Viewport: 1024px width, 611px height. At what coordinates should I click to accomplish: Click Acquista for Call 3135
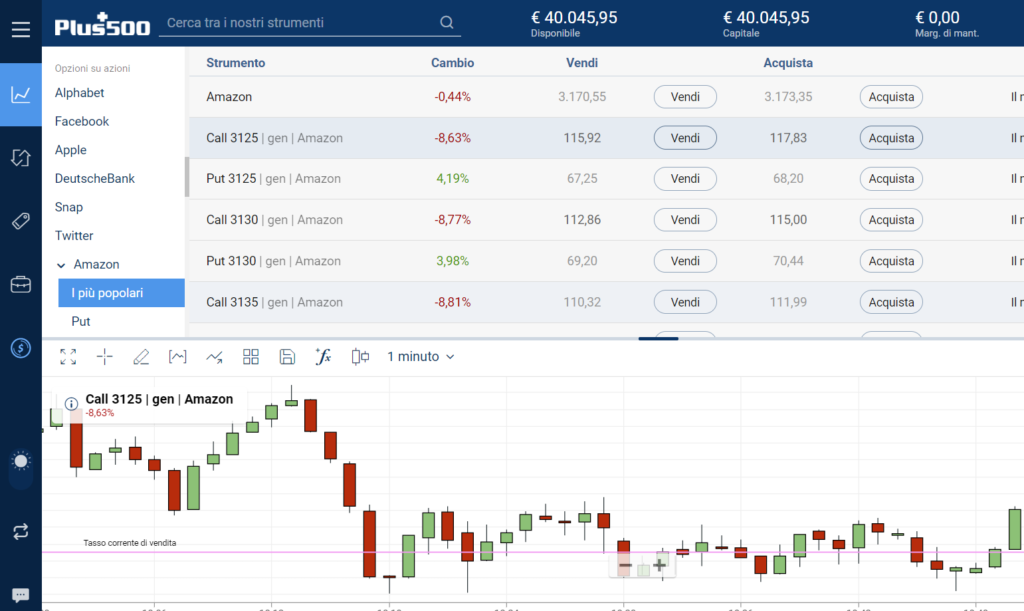coord(891,302)
